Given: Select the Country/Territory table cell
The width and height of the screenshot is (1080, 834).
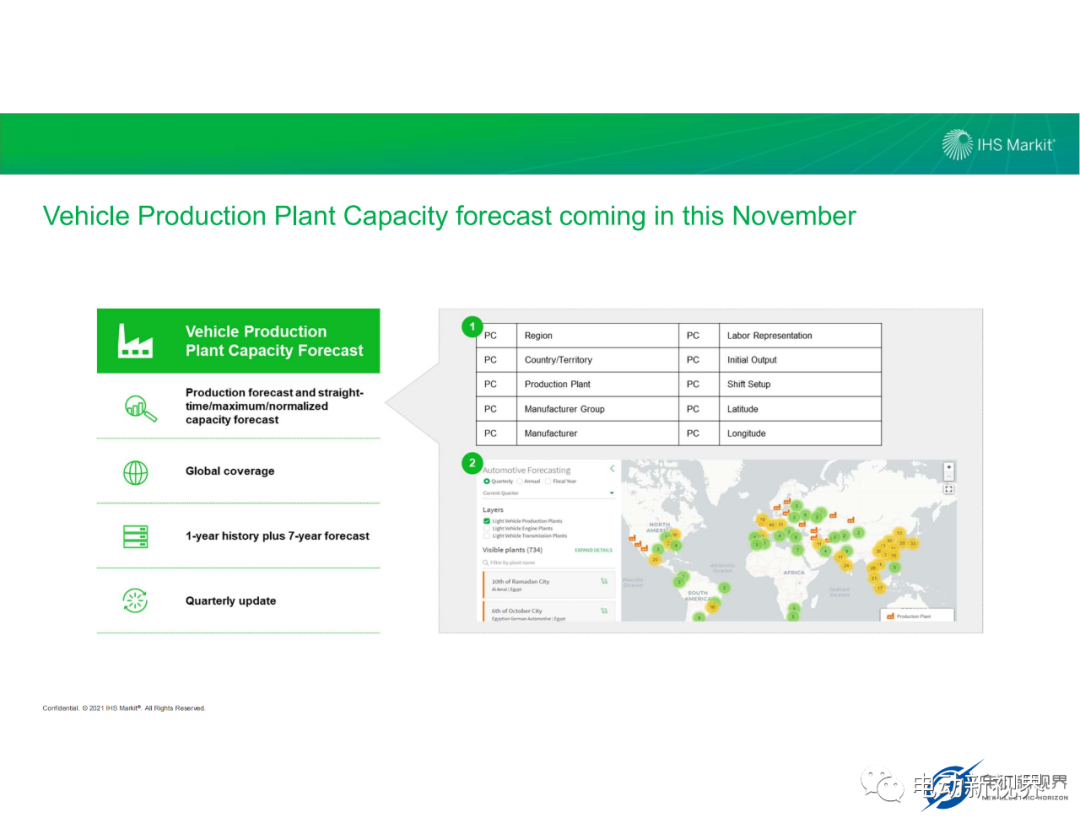Looking at the screenshot, I should tap(597, 360).
